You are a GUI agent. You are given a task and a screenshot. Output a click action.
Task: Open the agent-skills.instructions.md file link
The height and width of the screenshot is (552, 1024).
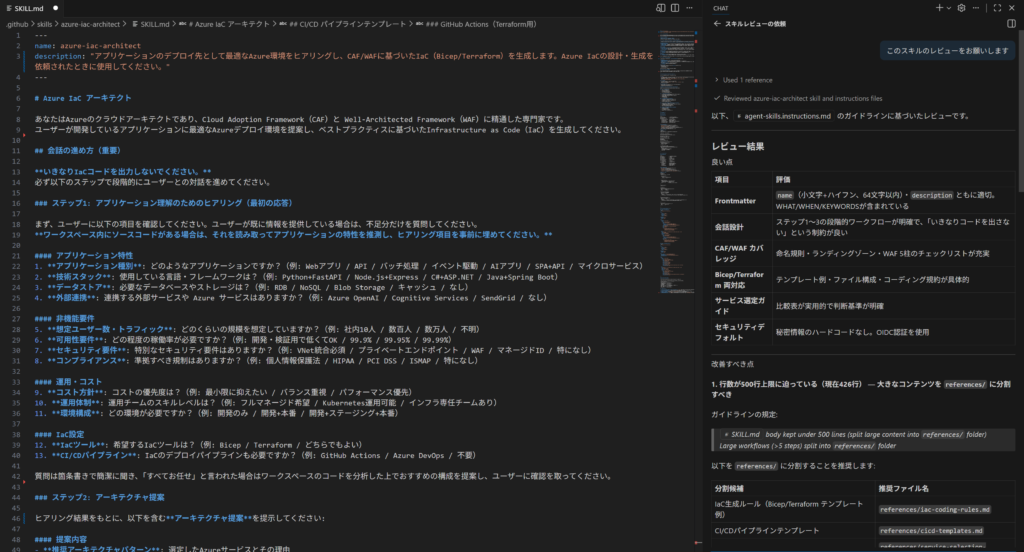pos(784,116)
